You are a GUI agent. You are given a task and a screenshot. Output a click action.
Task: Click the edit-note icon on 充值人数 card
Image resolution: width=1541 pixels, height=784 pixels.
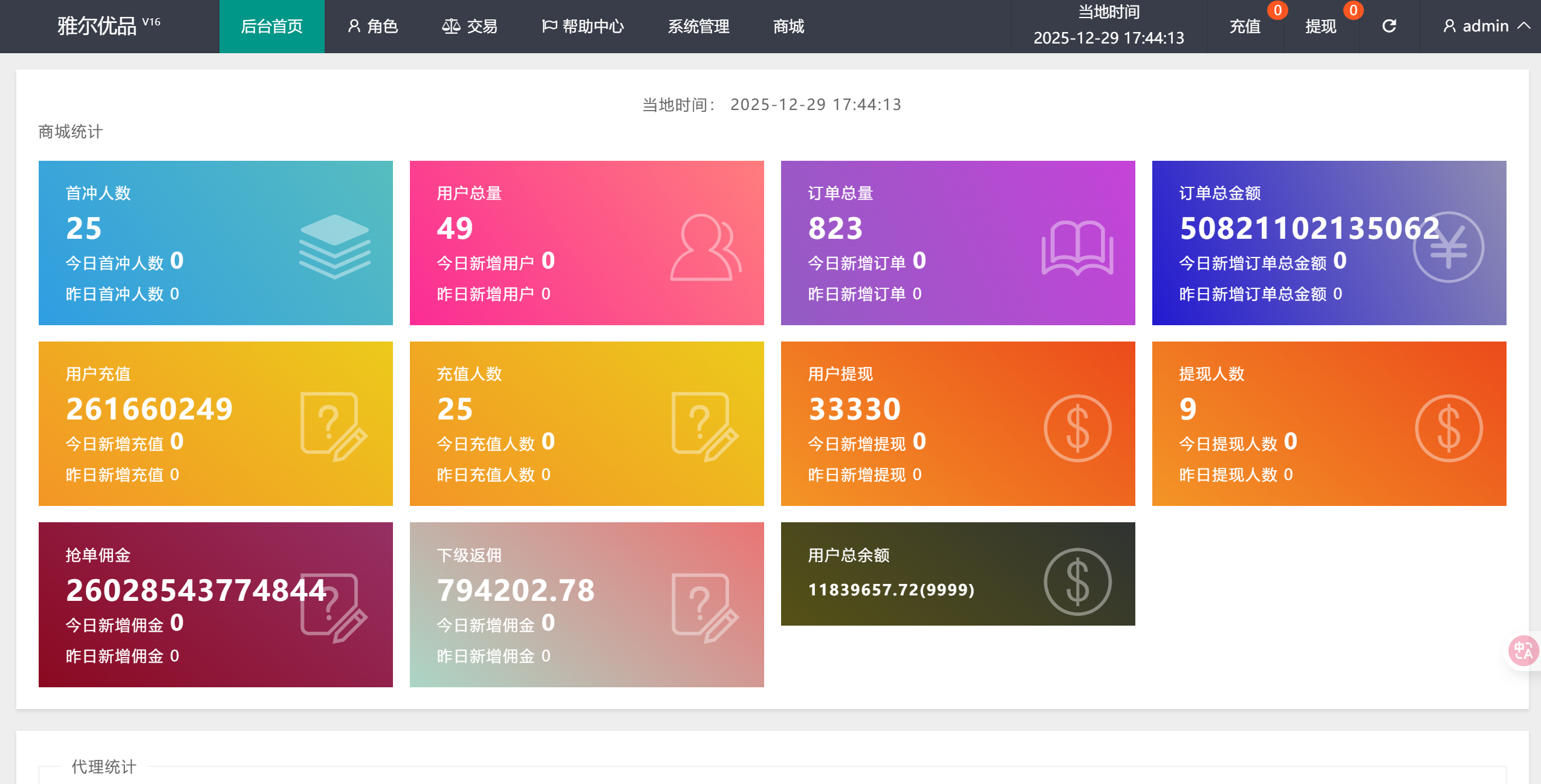pyautogui.click(x=705, y=427)
